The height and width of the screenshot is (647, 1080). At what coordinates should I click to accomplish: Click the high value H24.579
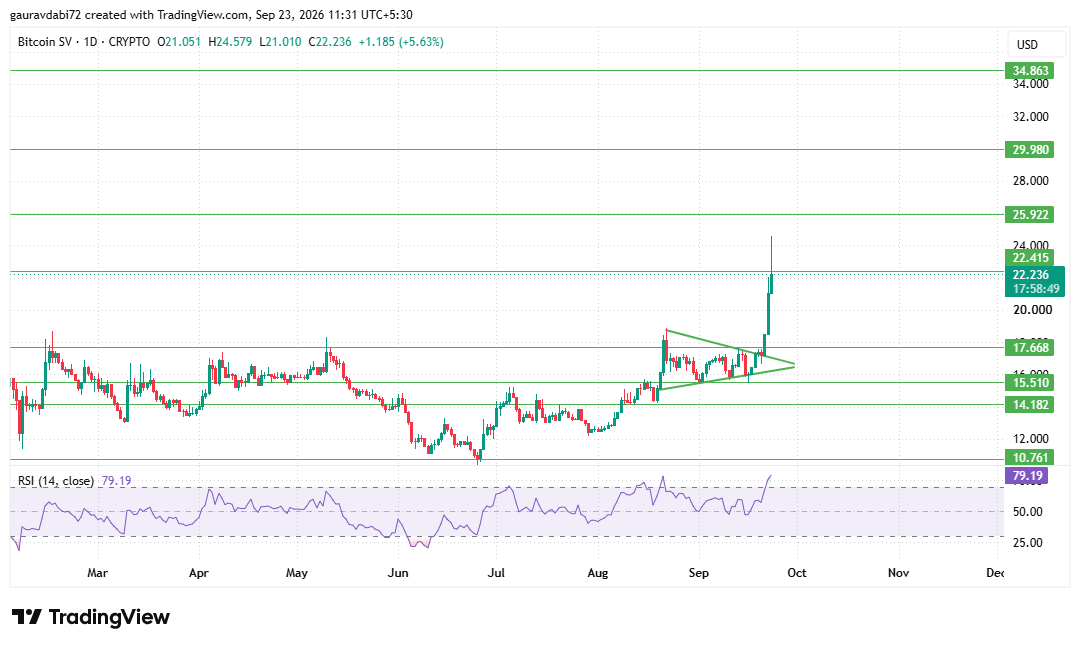pyautogui.click(x=230, y=42)
